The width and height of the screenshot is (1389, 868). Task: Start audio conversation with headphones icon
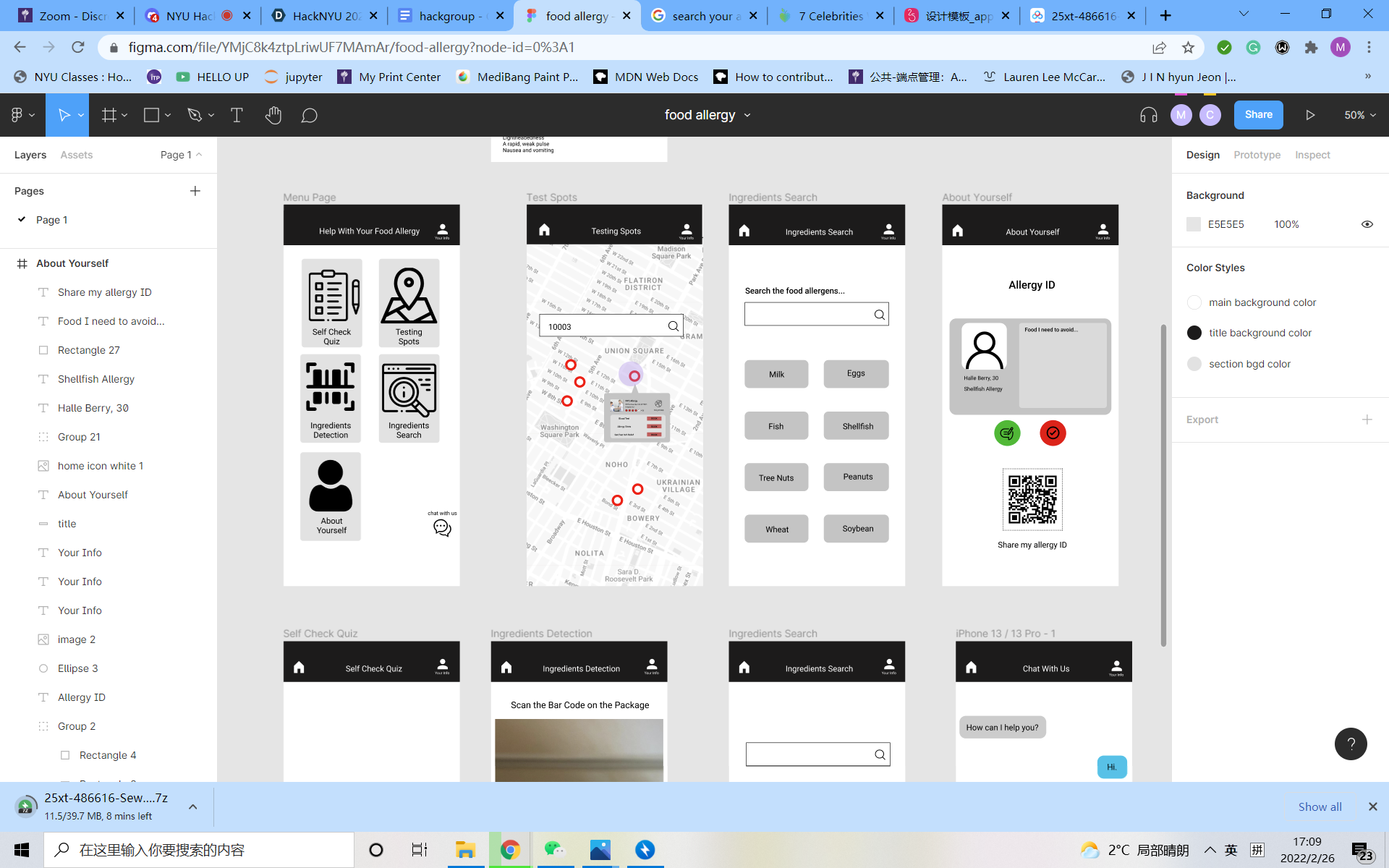(x=1148, y=115)
